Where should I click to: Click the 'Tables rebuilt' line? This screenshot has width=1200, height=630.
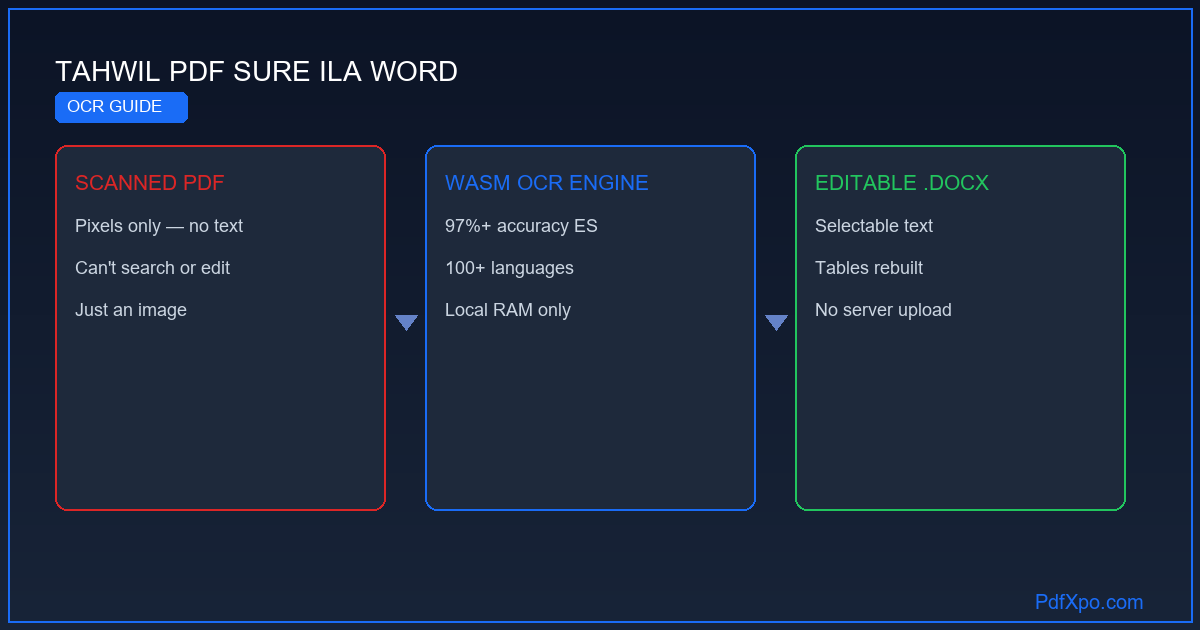click(869, 268)
